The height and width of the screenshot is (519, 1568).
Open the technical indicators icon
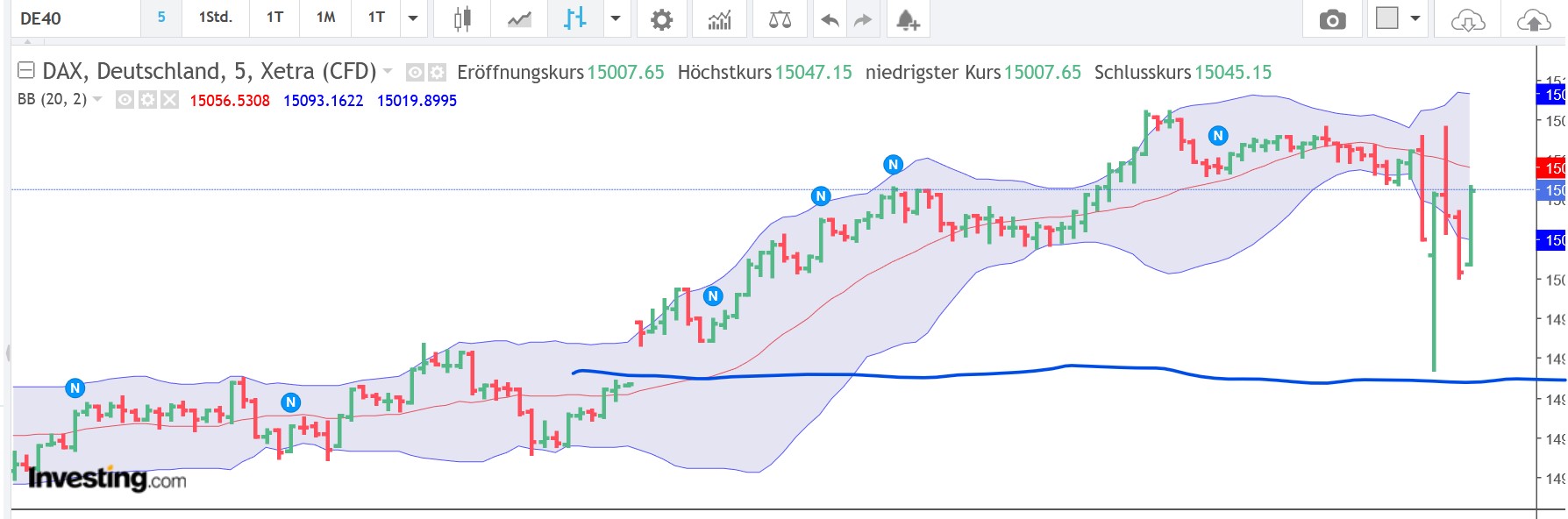pos(719,18)
